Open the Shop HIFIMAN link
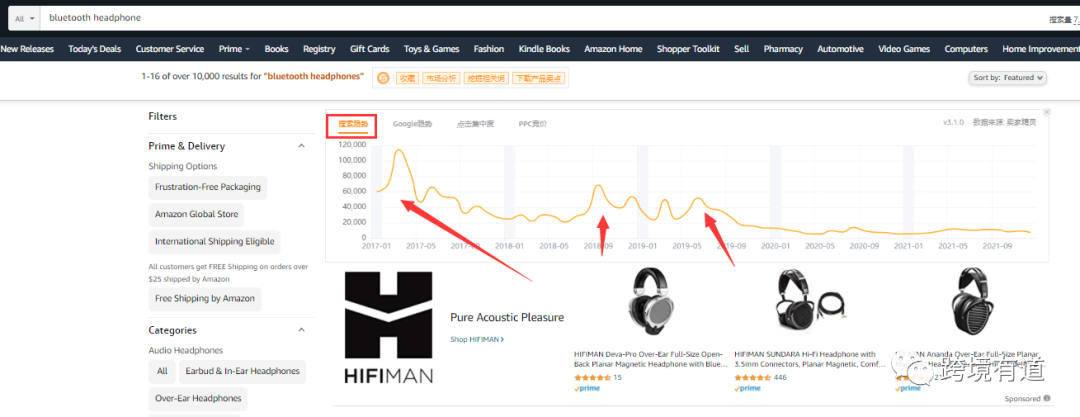This screenshot has height=417, width=1080. pos(477,339)
